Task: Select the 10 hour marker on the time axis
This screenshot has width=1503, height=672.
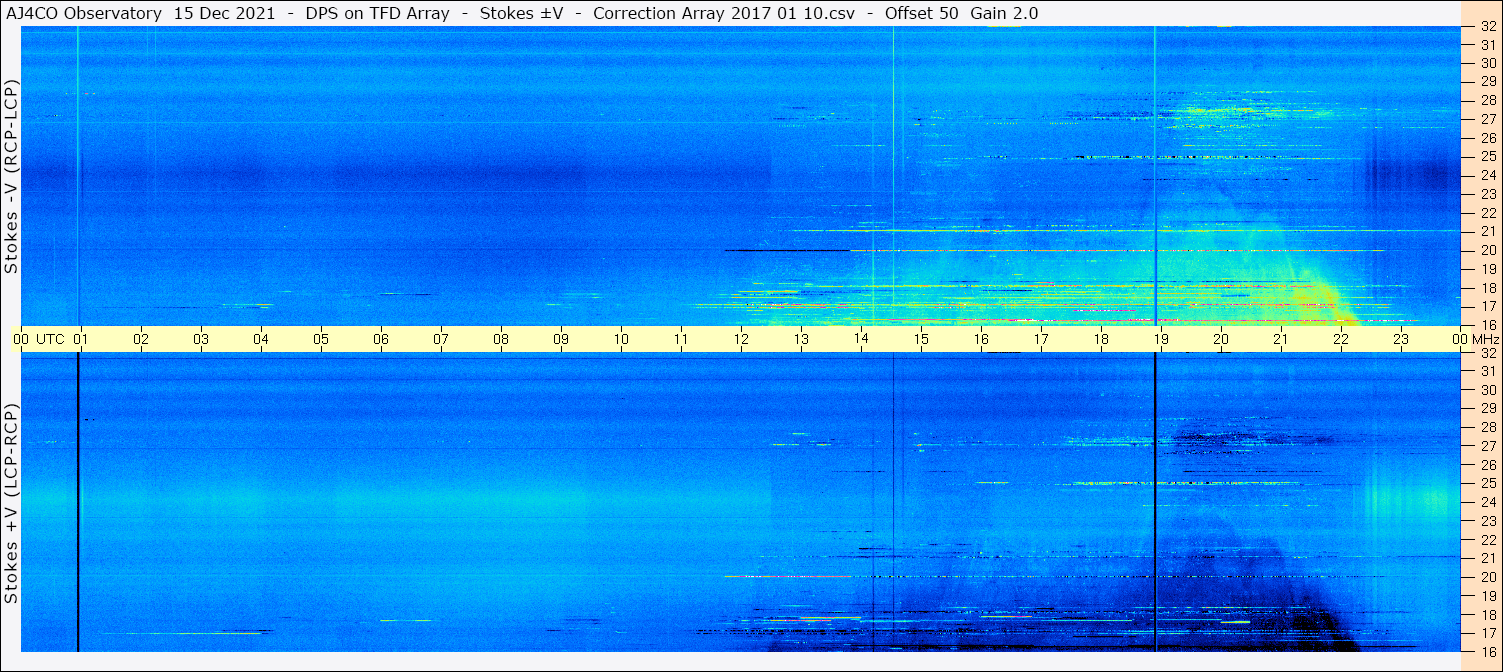Action: (621, 339)
